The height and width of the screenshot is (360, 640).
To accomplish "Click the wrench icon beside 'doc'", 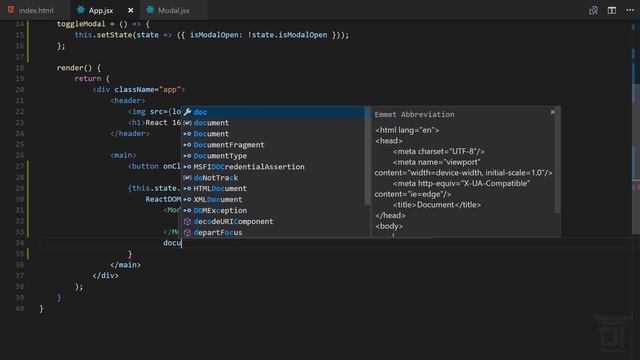I will pos(187,112).
